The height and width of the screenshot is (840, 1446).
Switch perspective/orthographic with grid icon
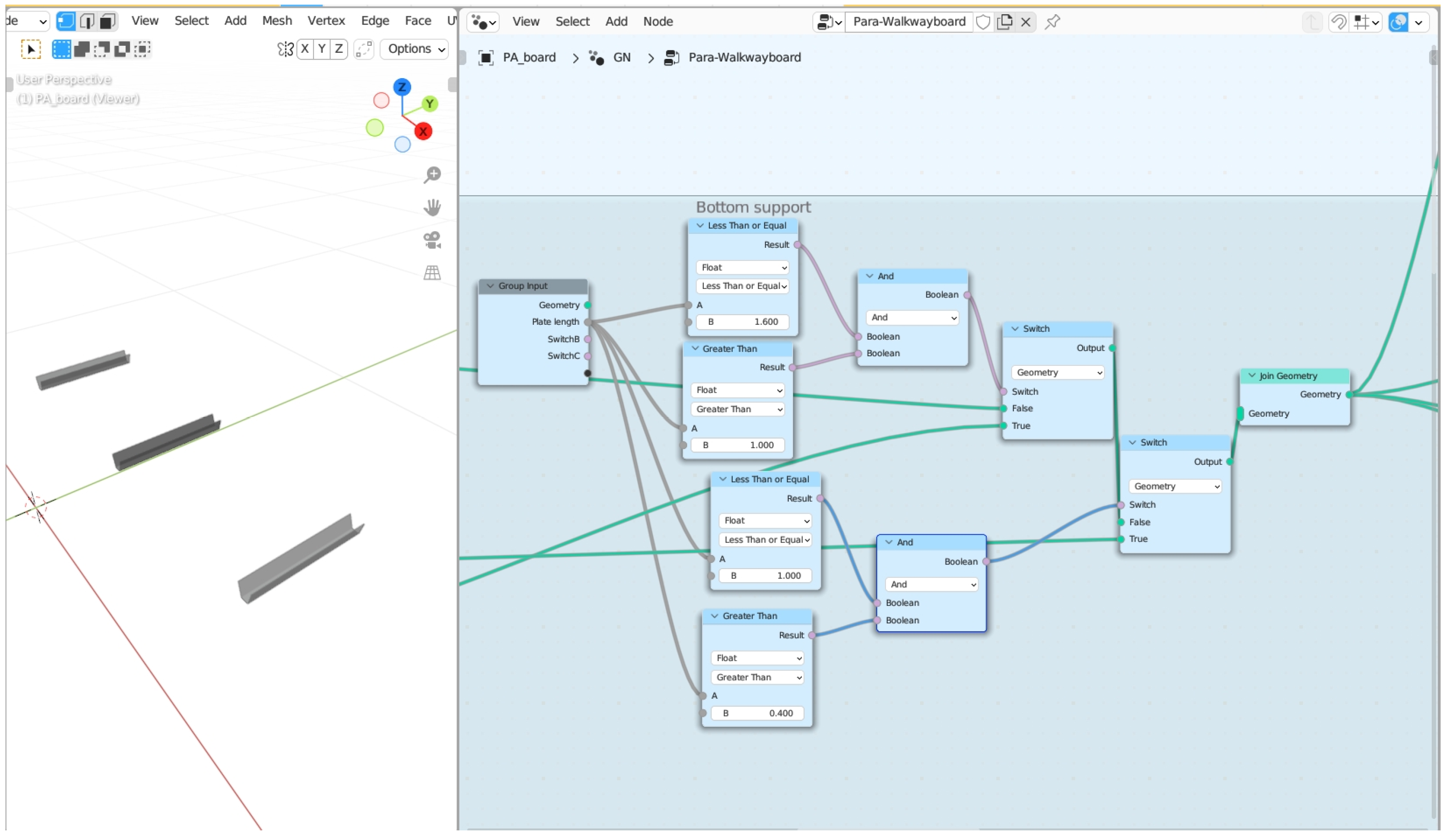[x=432, y=273]
